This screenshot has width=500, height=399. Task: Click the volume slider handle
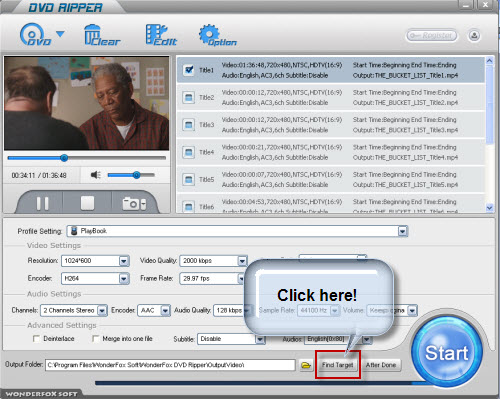pos(136,175)
